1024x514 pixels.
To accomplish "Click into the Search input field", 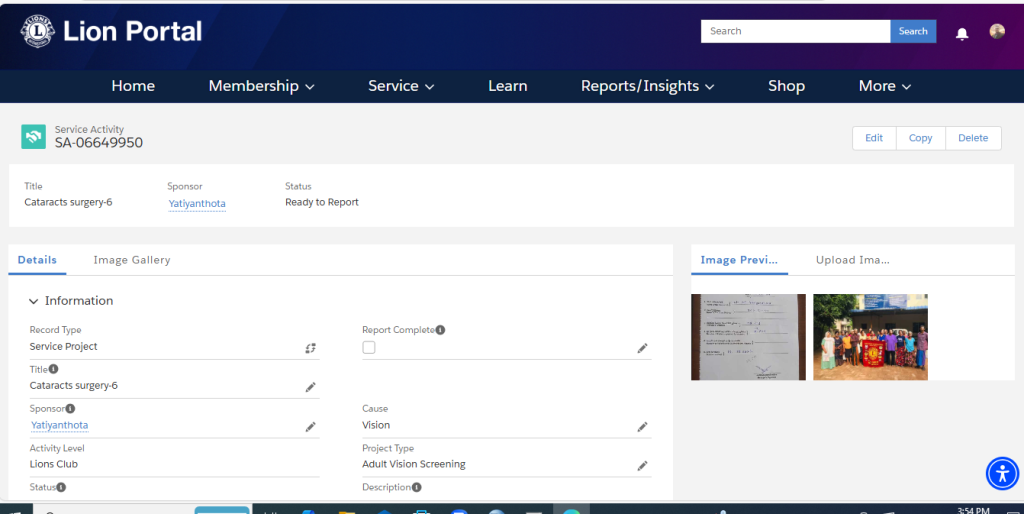I will tap(795, 31).
